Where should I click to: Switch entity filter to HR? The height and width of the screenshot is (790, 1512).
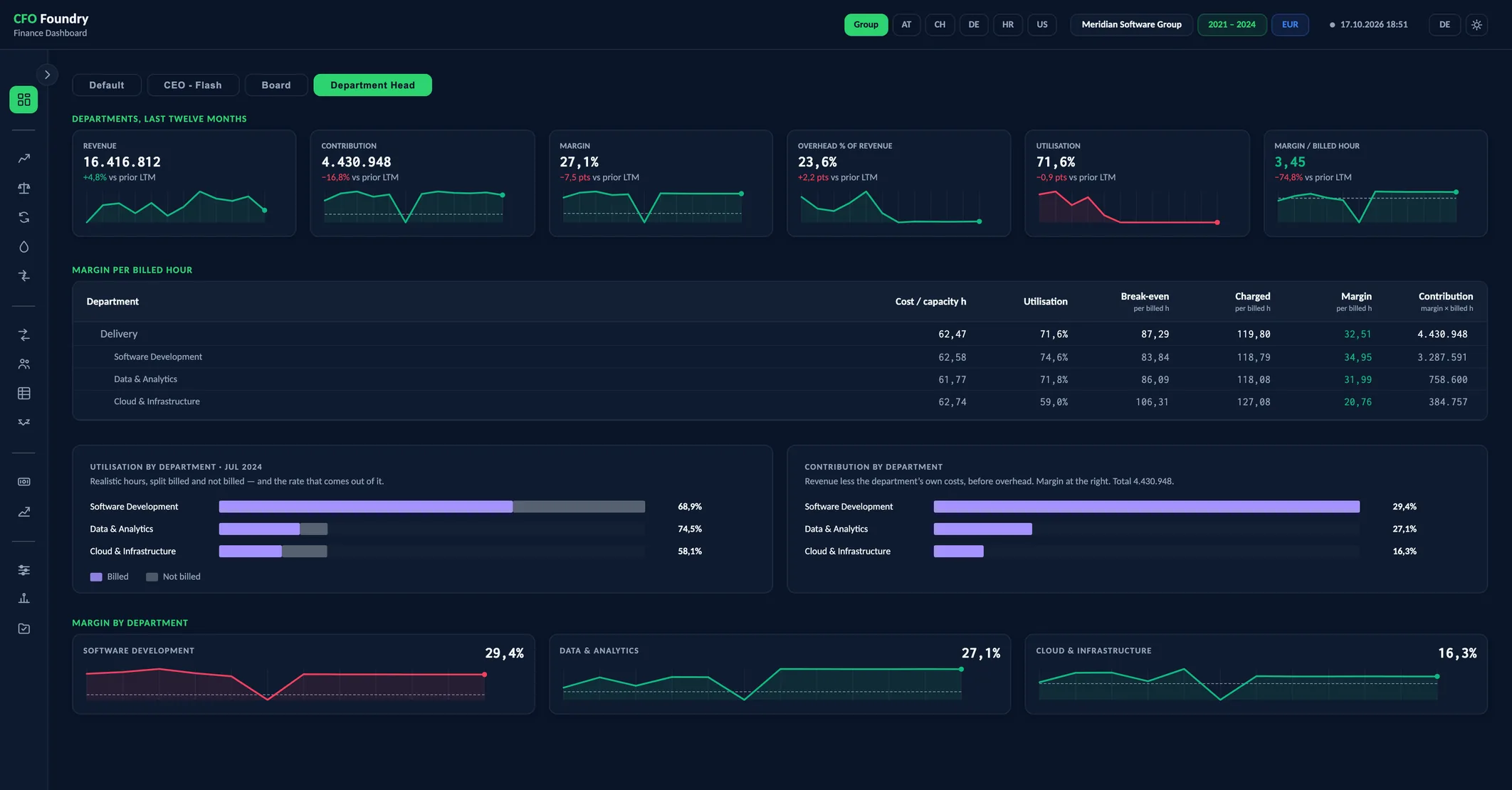click(x=1008, y=24)
